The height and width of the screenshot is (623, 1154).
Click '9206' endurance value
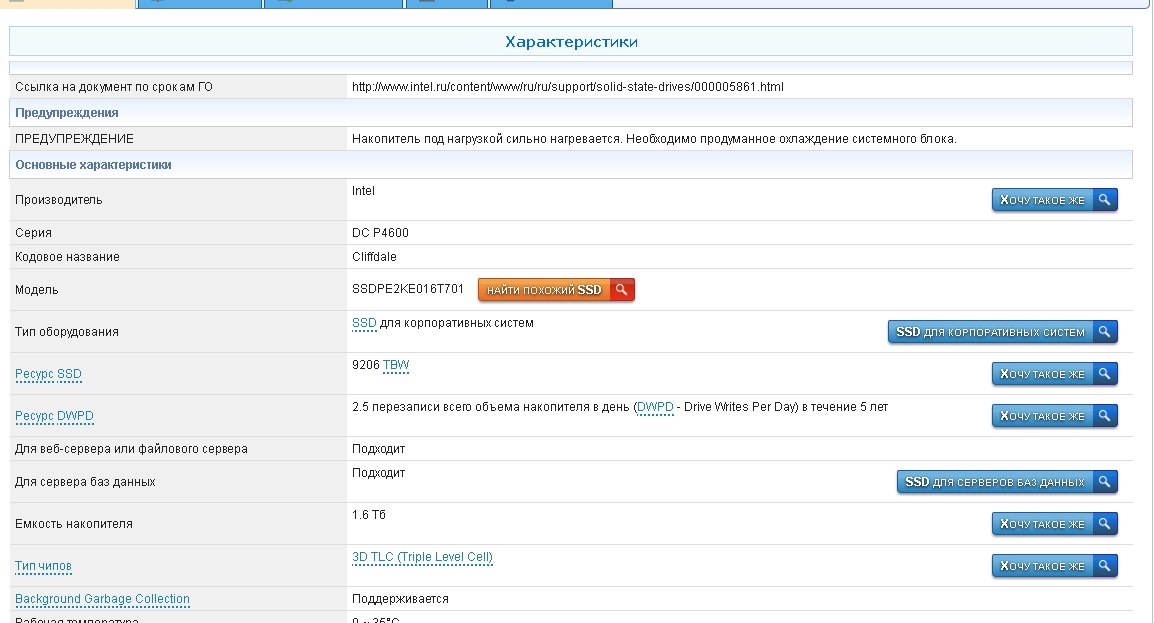[x=366, y=365]
